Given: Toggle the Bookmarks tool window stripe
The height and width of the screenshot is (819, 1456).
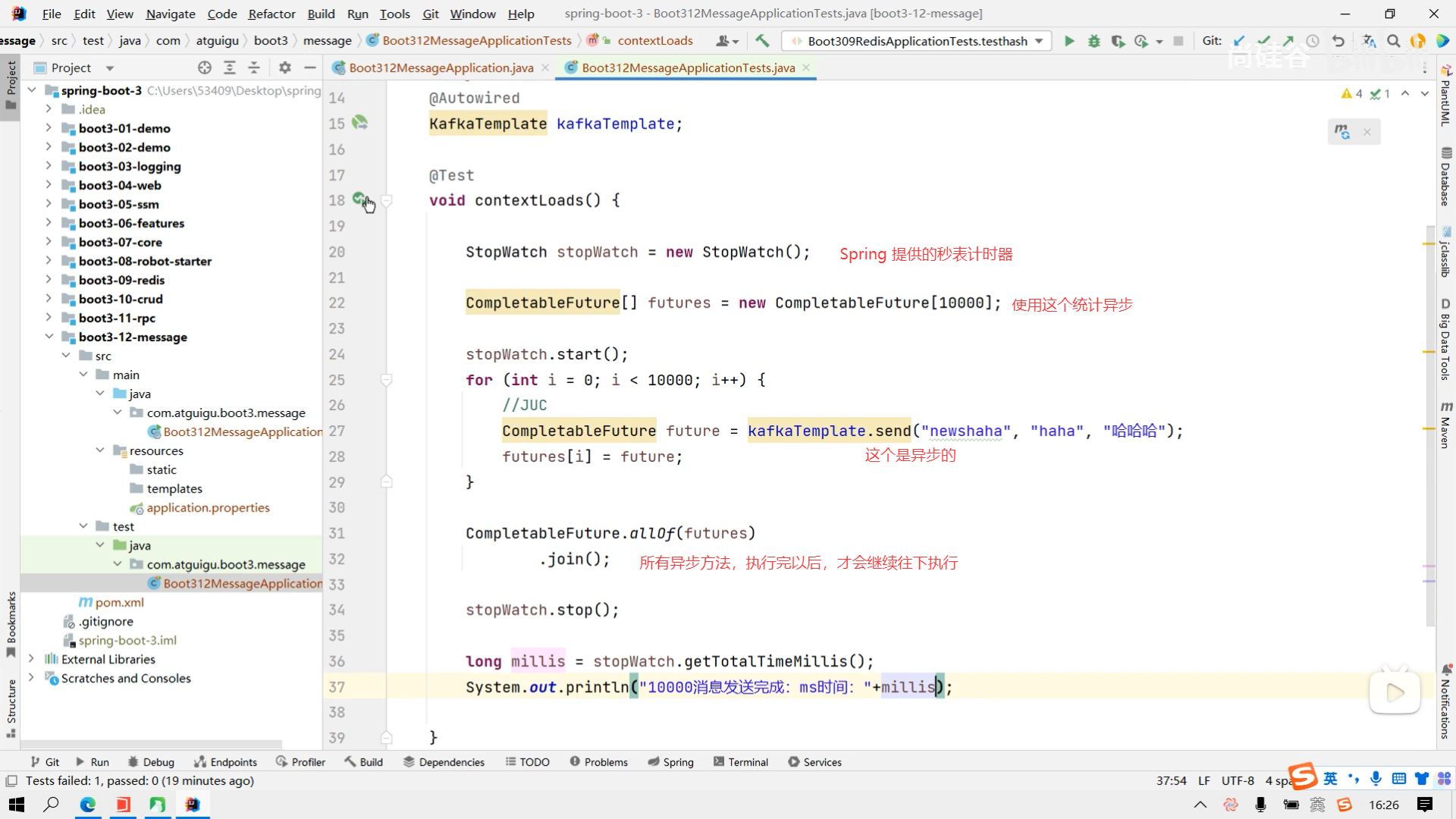Looking at the screenshot, I should pos(11,623).
